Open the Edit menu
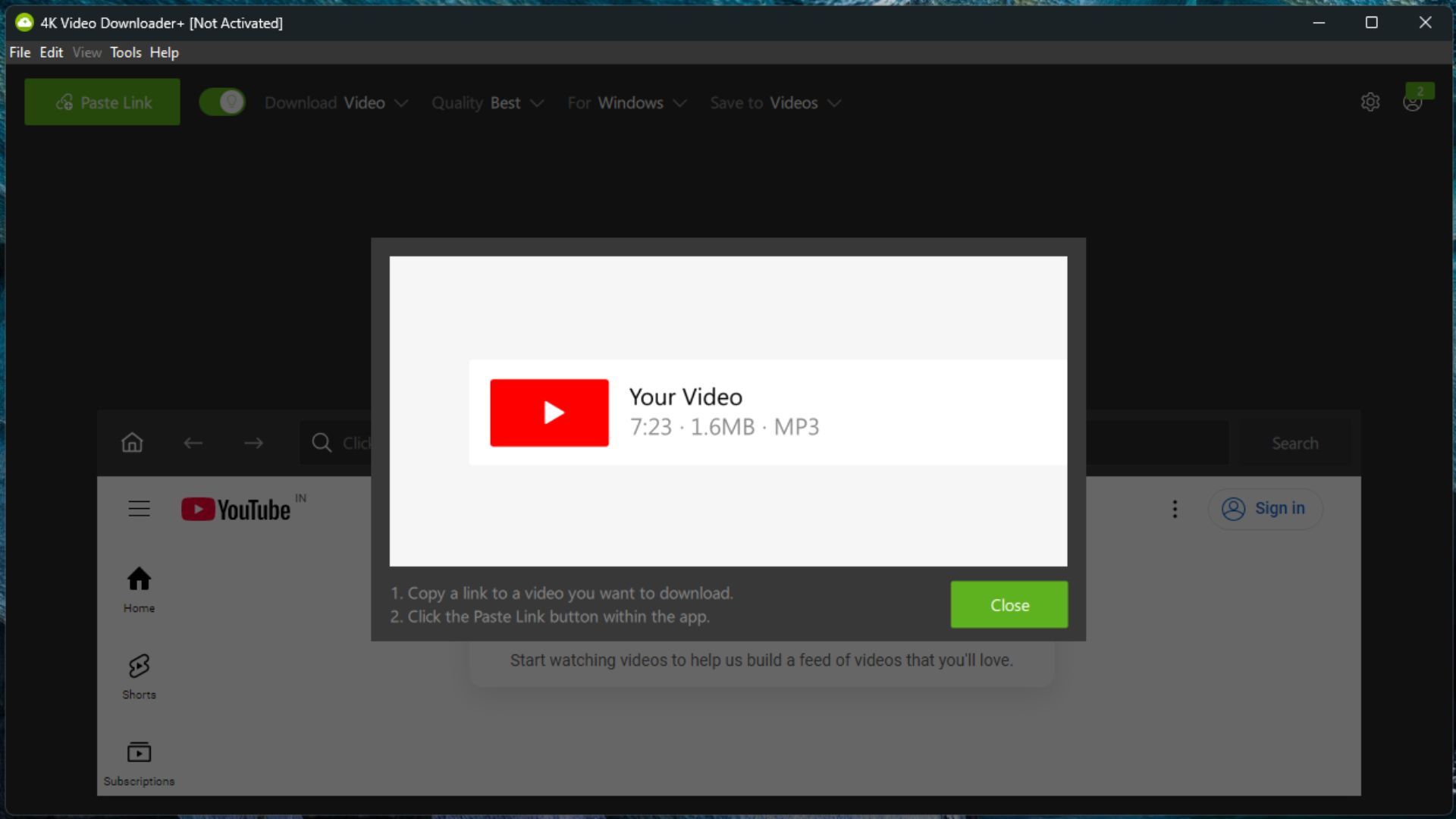 (52, 52)
